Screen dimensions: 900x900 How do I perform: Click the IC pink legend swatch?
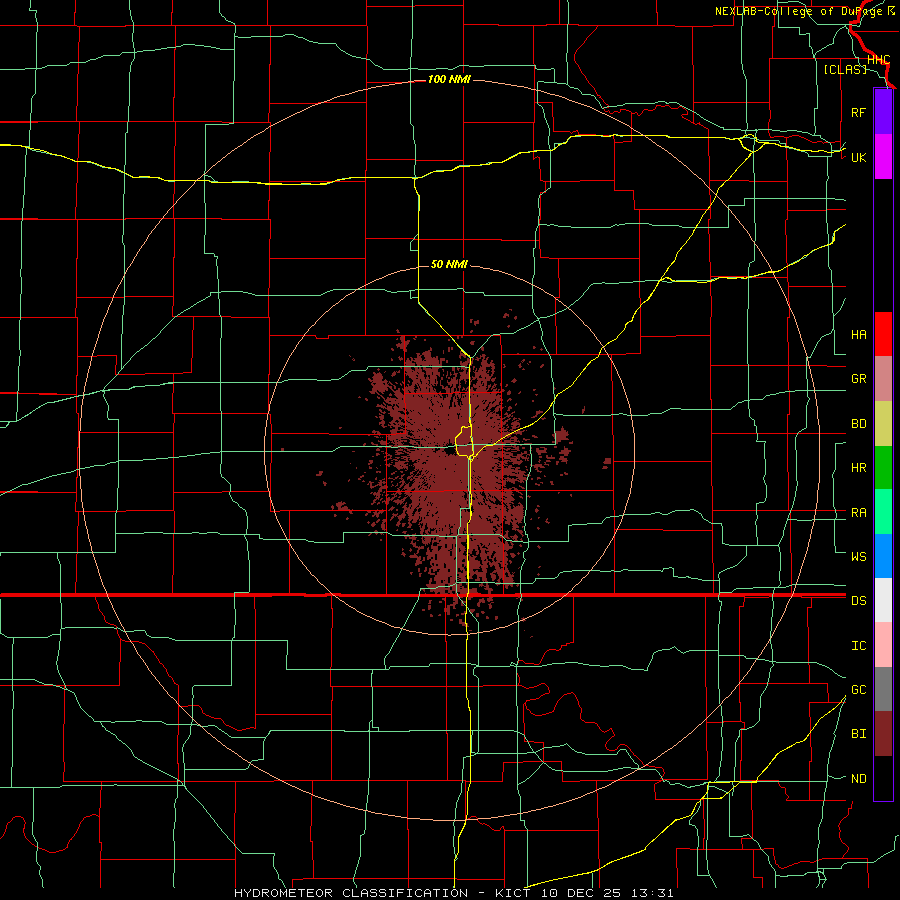coord(883,645)
